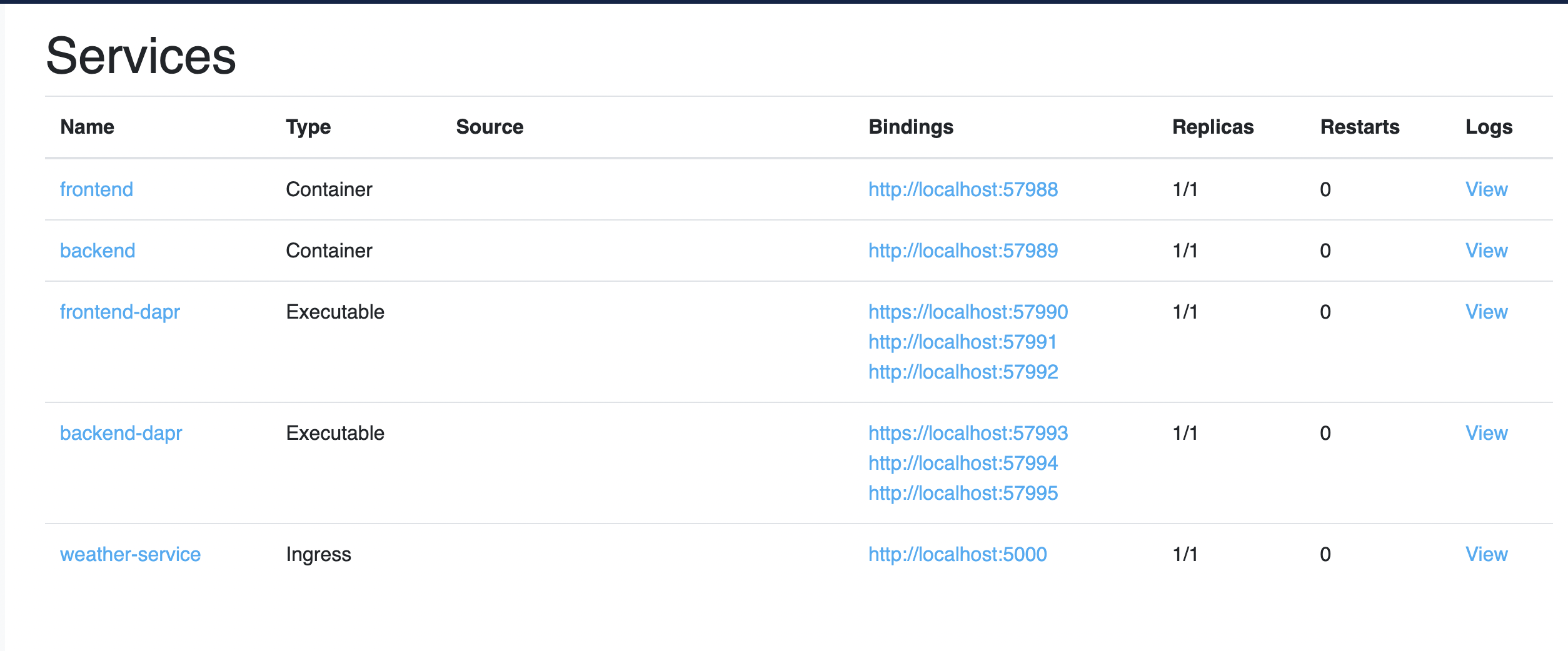Open the backend-dapr service details page
This screenshot has height=651, width=1568.
click(122, 433)
